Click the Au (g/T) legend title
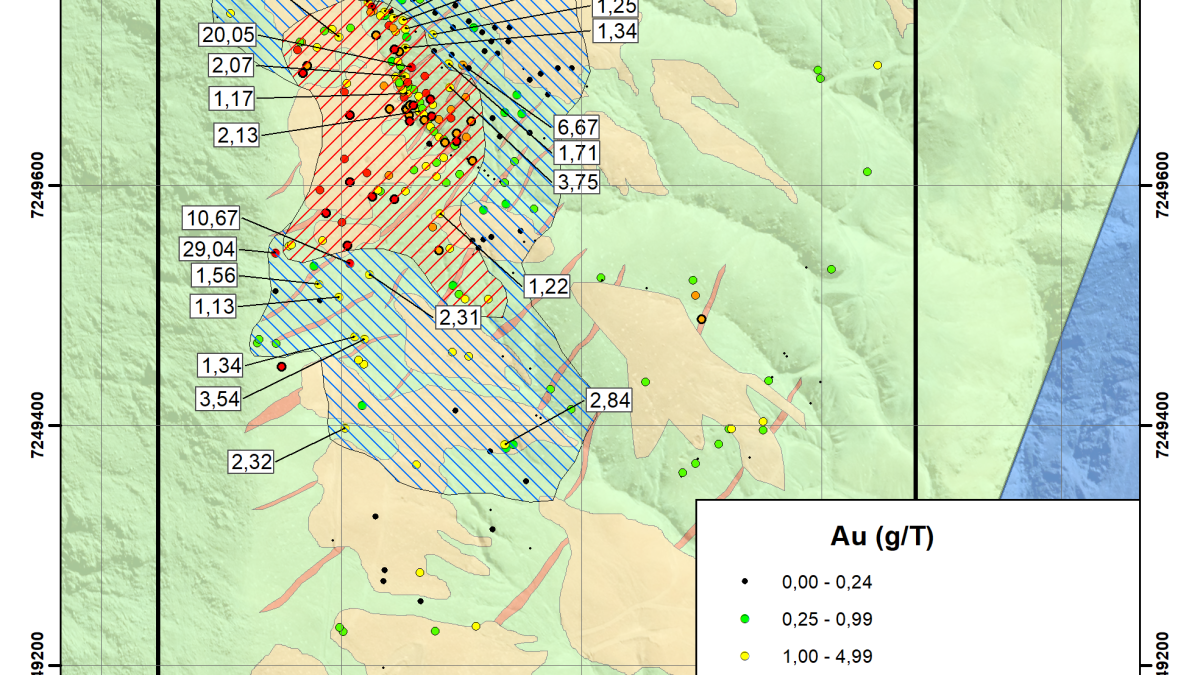Screen dimensions: 1200x675 point(882,538)
